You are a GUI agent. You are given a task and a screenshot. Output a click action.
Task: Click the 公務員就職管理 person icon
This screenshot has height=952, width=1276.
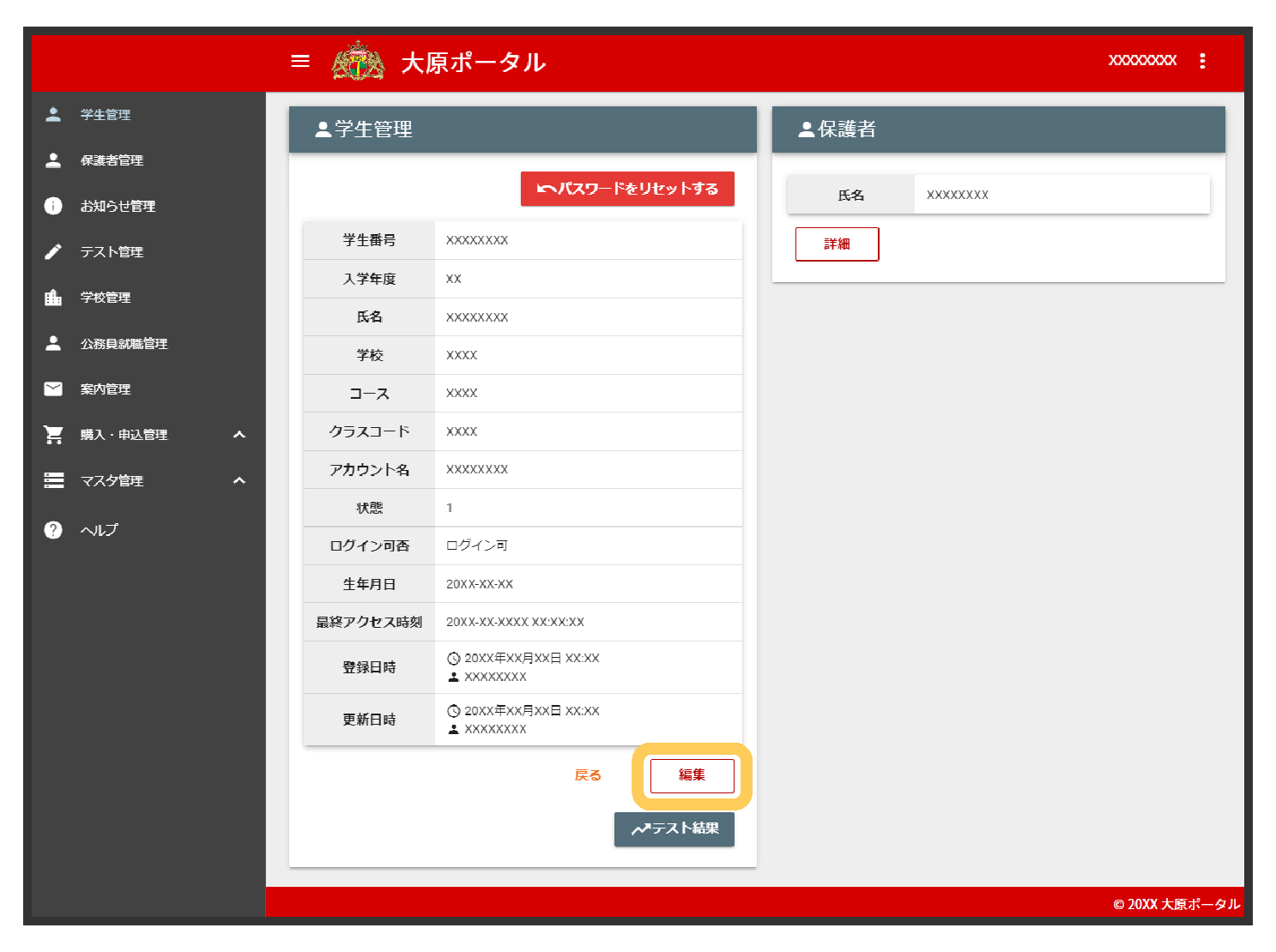pos(53,343)
